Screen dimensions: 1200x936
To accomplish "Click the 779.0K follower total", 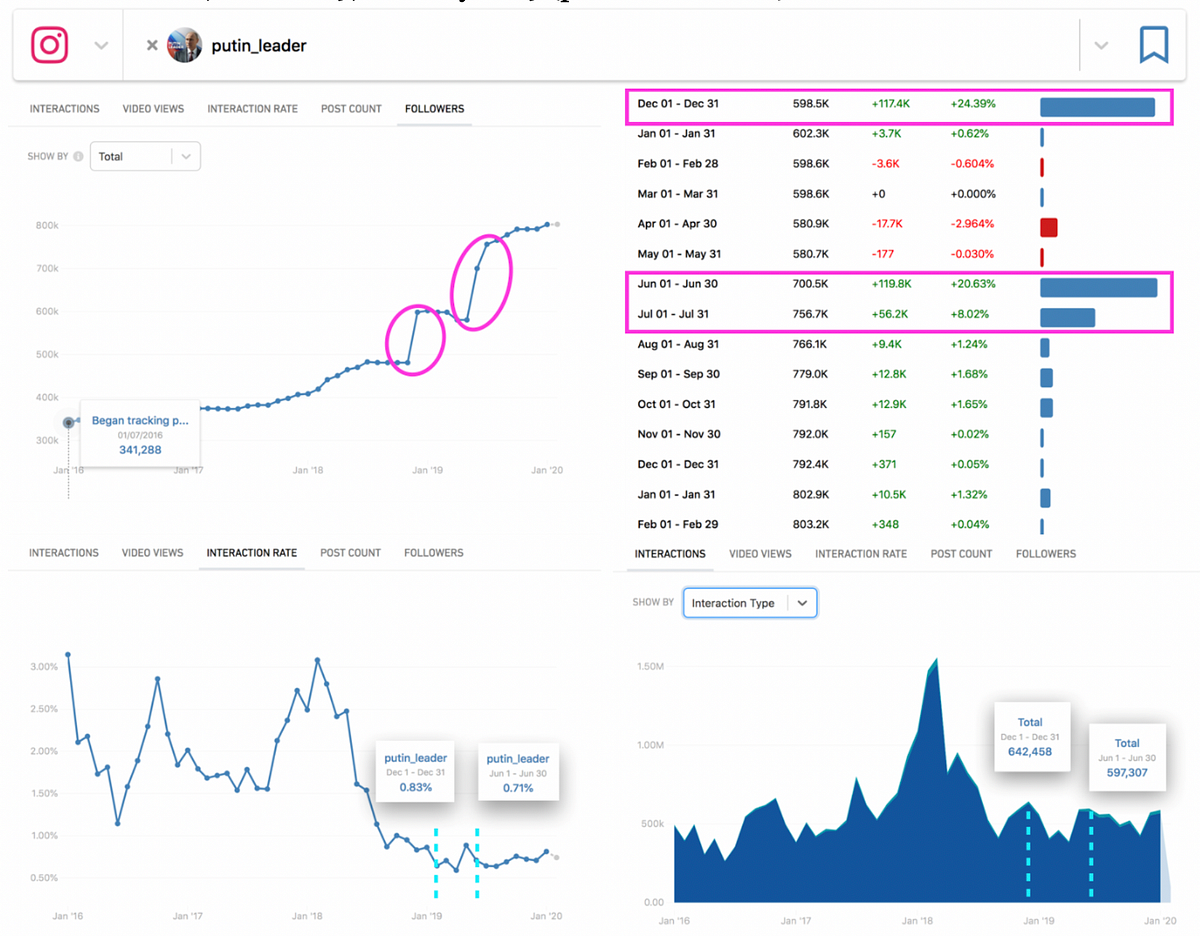I will (810, 374).
